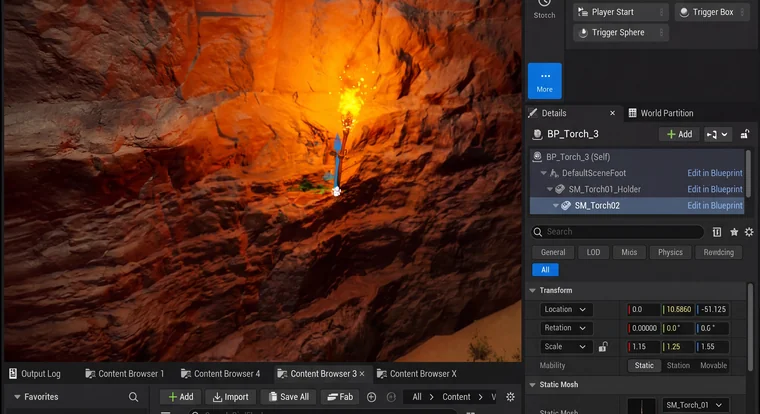Toggle the Details panel lock icon

pyautogui.click(x=744, y=134)
